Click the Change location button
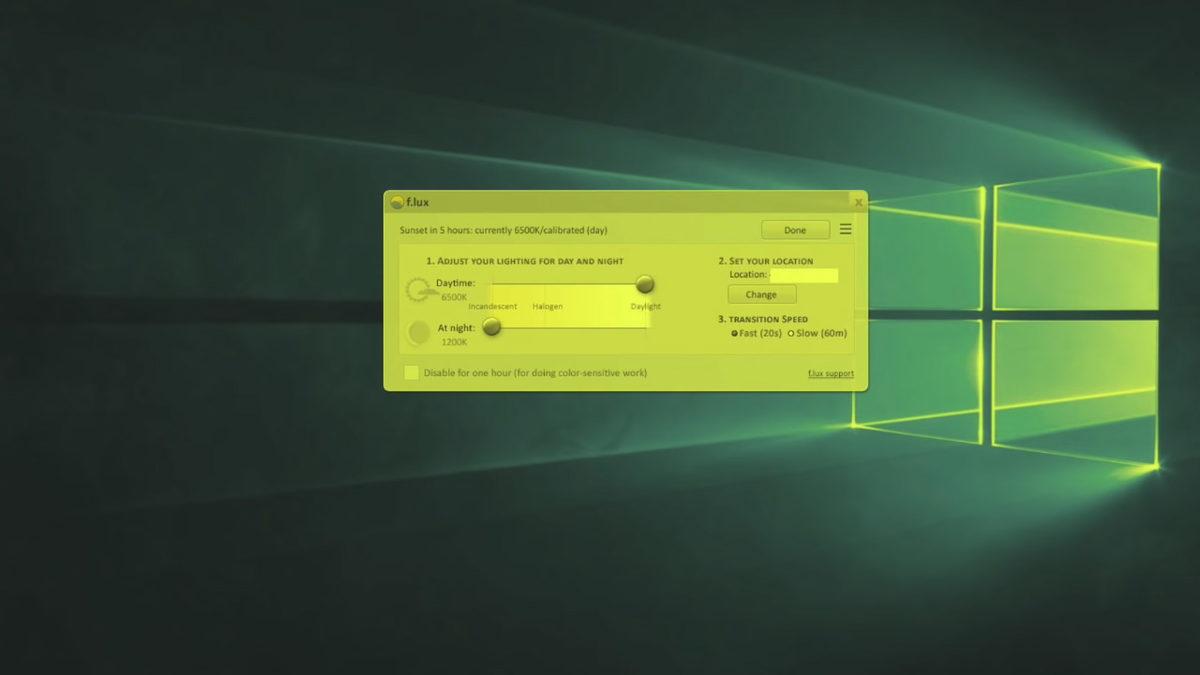Screen dimensions: 1200x675 click(x=761, y=295)
